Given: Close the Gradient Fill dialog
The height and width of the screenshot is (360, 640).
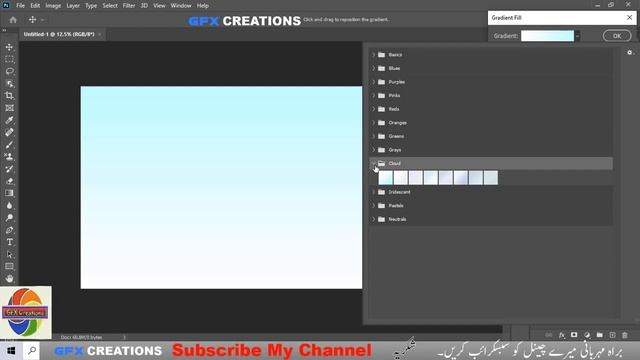Looking at the screenshot, I should coord(629,18).
